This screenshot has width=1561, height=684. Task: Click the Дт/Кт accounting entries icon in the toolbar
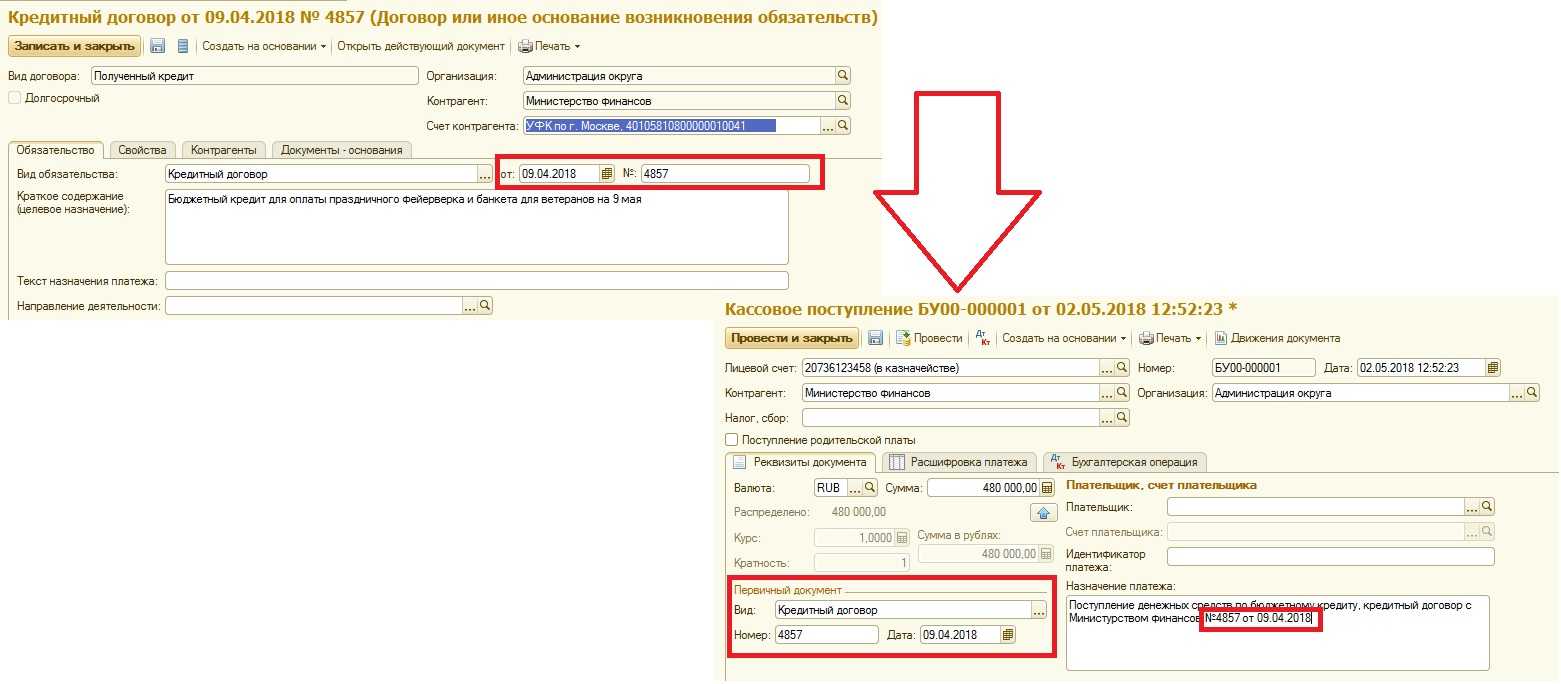pyautogui.click(x=981, y=338)
